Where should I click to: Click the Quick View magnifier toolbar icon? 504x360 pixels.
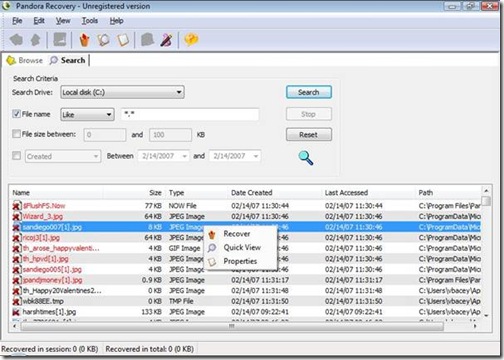tap(103, 40)
